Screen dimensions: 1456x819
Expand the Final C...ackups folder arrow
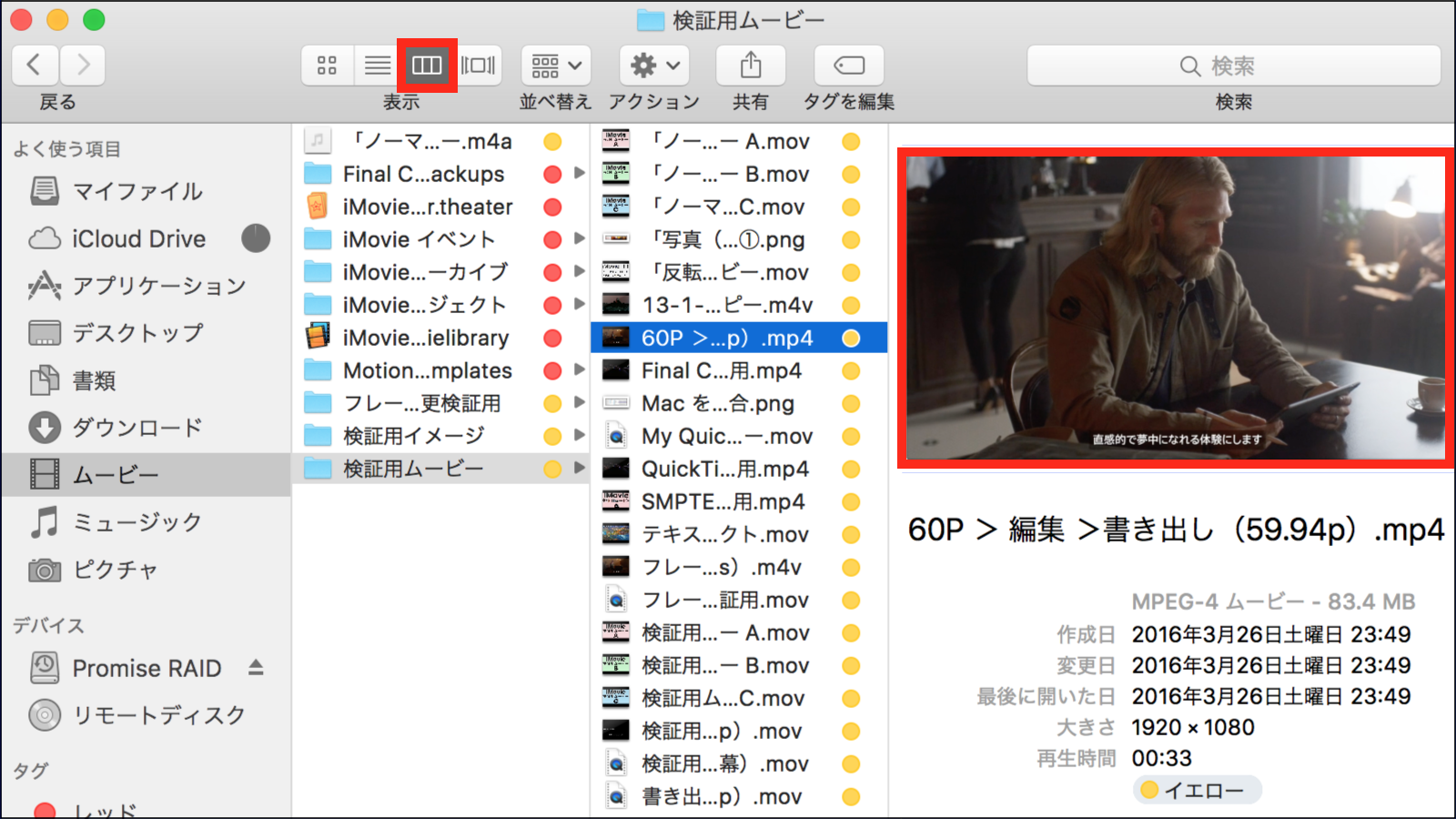(580, 174)
